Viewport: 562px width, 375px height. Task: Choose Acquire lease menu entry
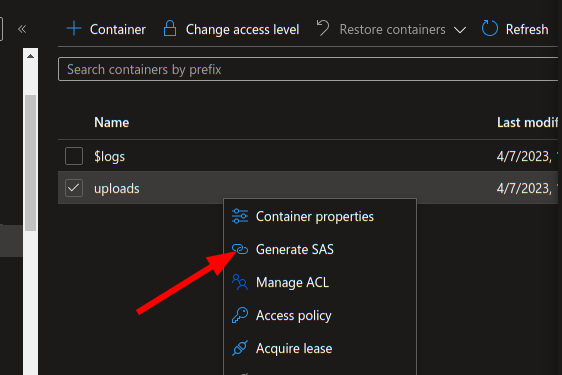[320, 348]
